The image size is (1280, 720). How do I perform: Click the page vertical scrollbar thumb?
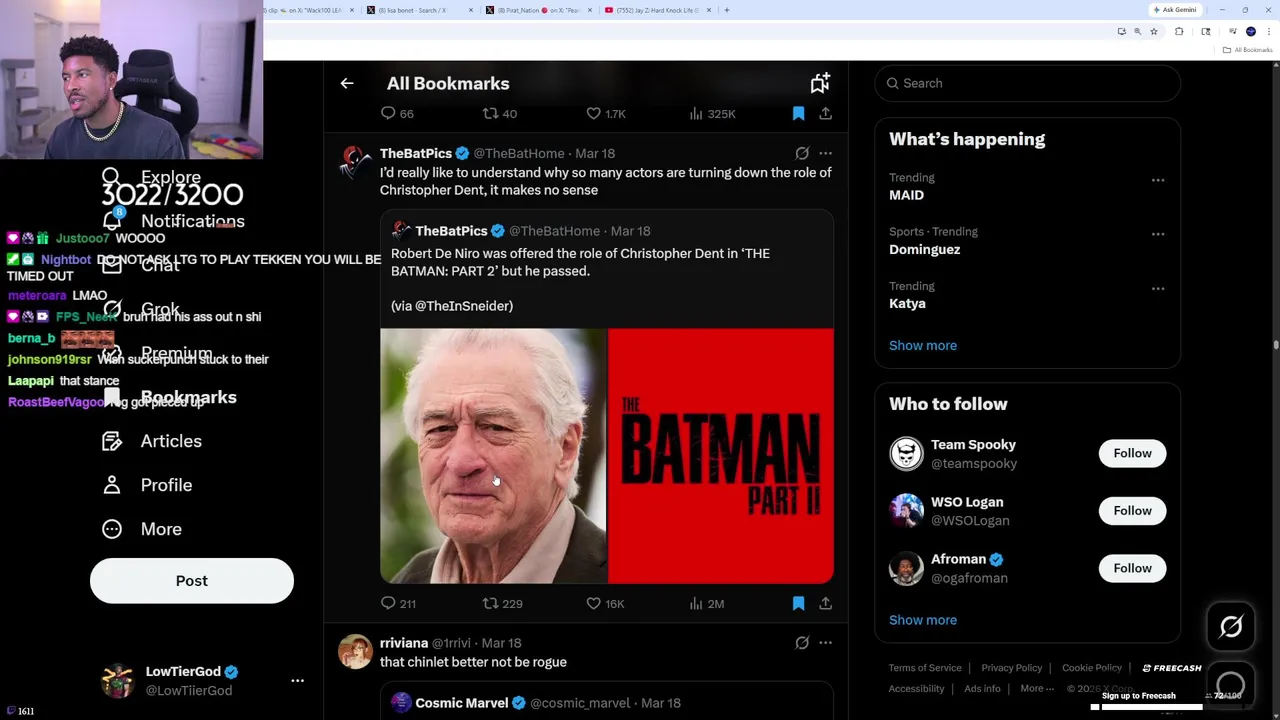coord(1275,344)
